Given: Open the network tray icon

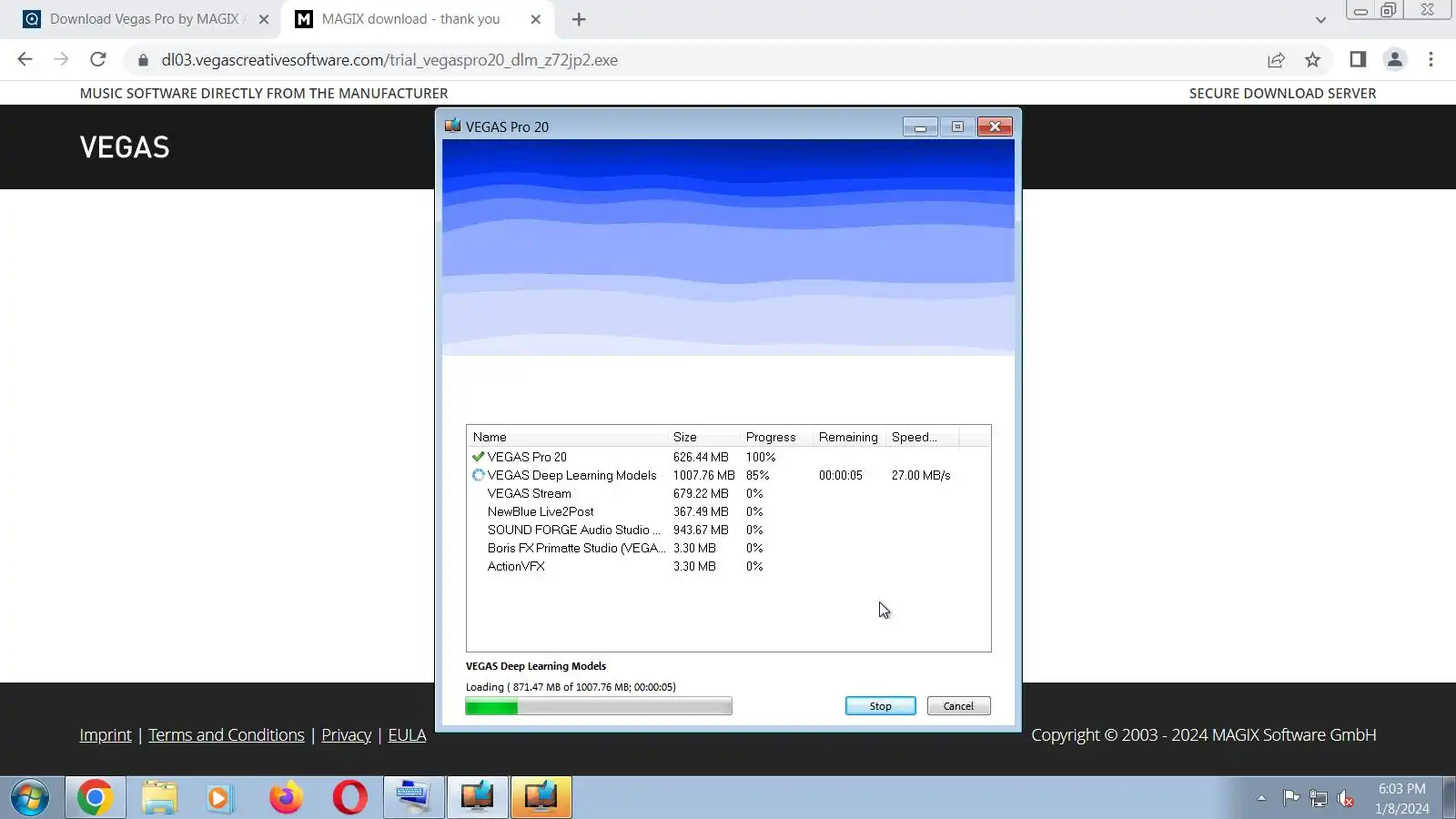Looking at the screenshot, I should tap(1319, 799).
